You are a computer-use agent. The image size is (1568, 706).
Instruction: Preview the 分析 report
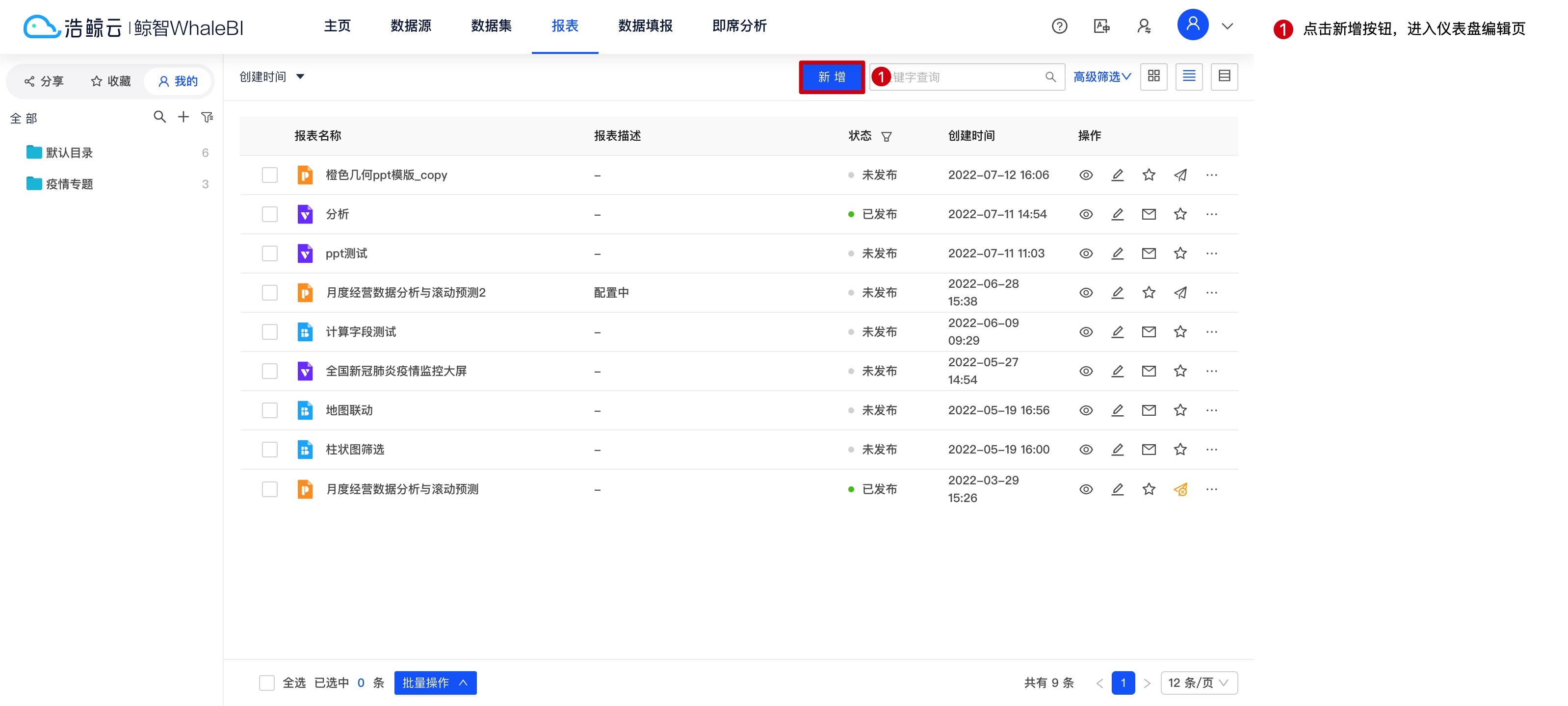1086,214
